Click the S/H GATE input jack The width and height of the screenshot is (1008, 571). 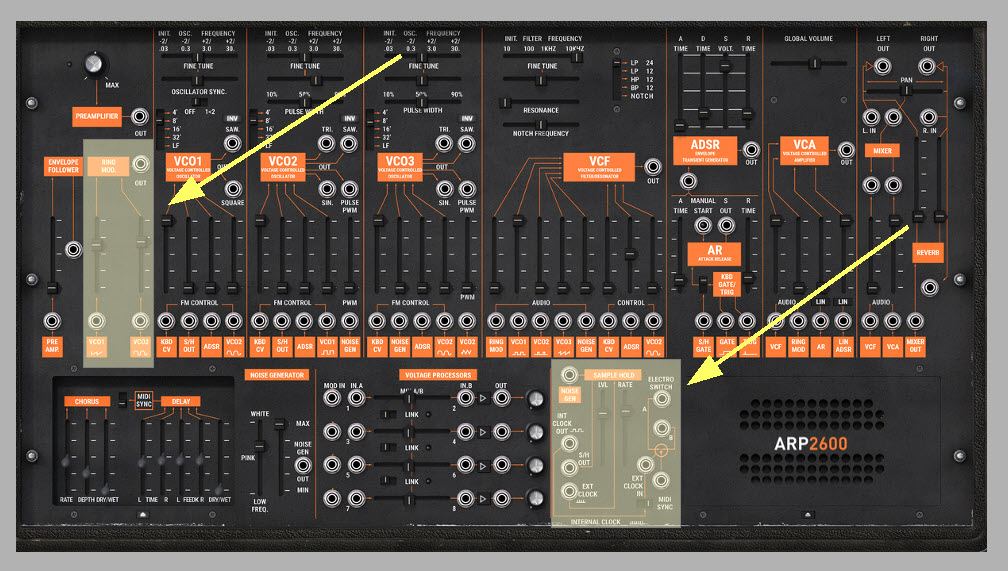703,321
